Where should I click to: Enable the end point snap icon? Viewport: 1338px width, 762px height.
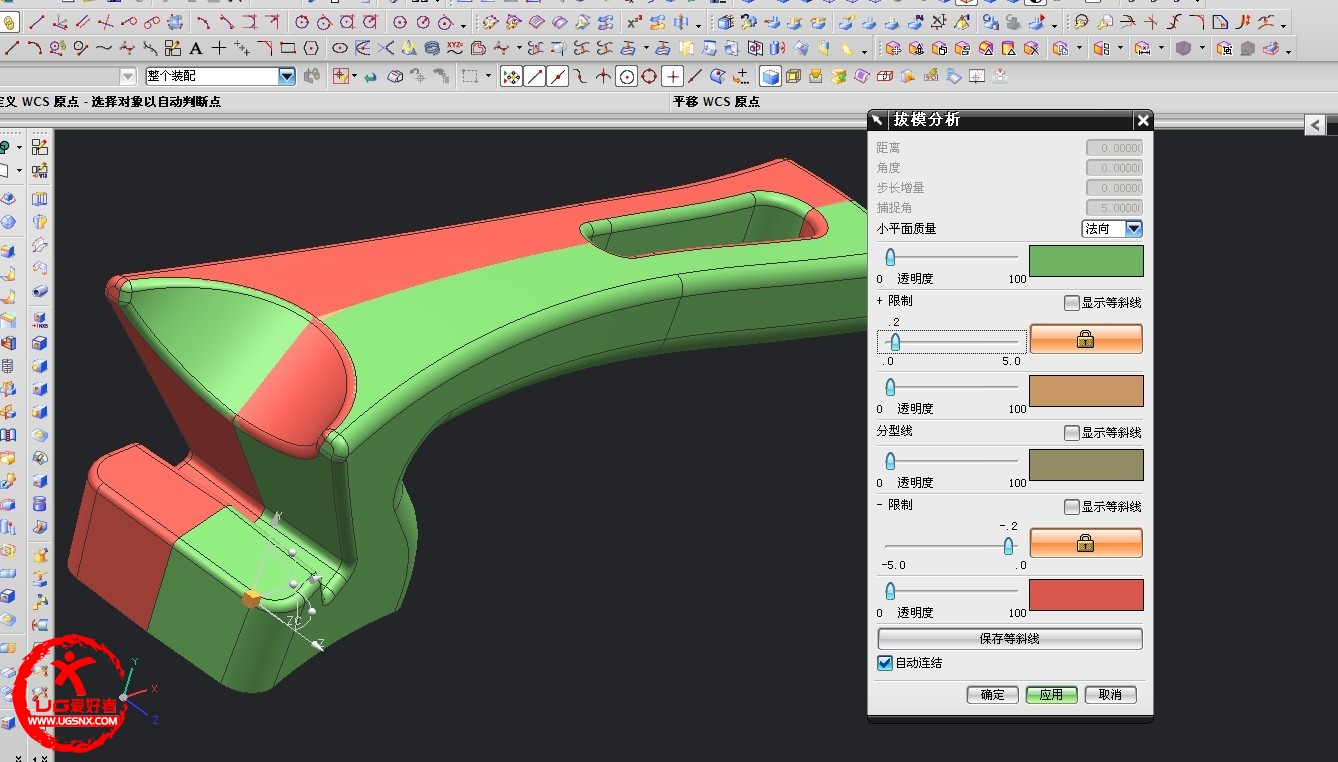point(535,76)
